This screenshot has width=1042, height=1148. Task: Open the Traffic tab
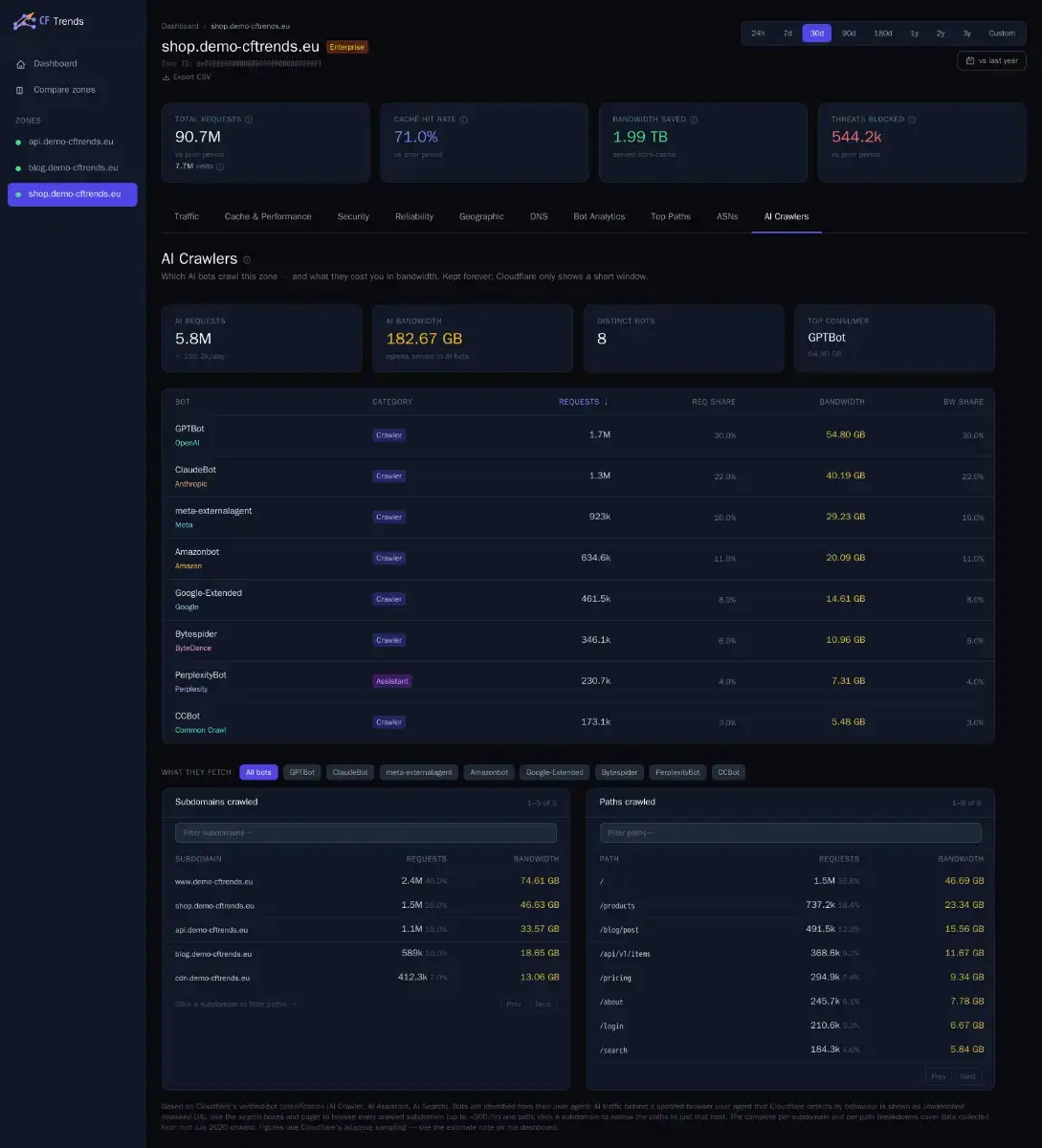[x=187, y=216]
